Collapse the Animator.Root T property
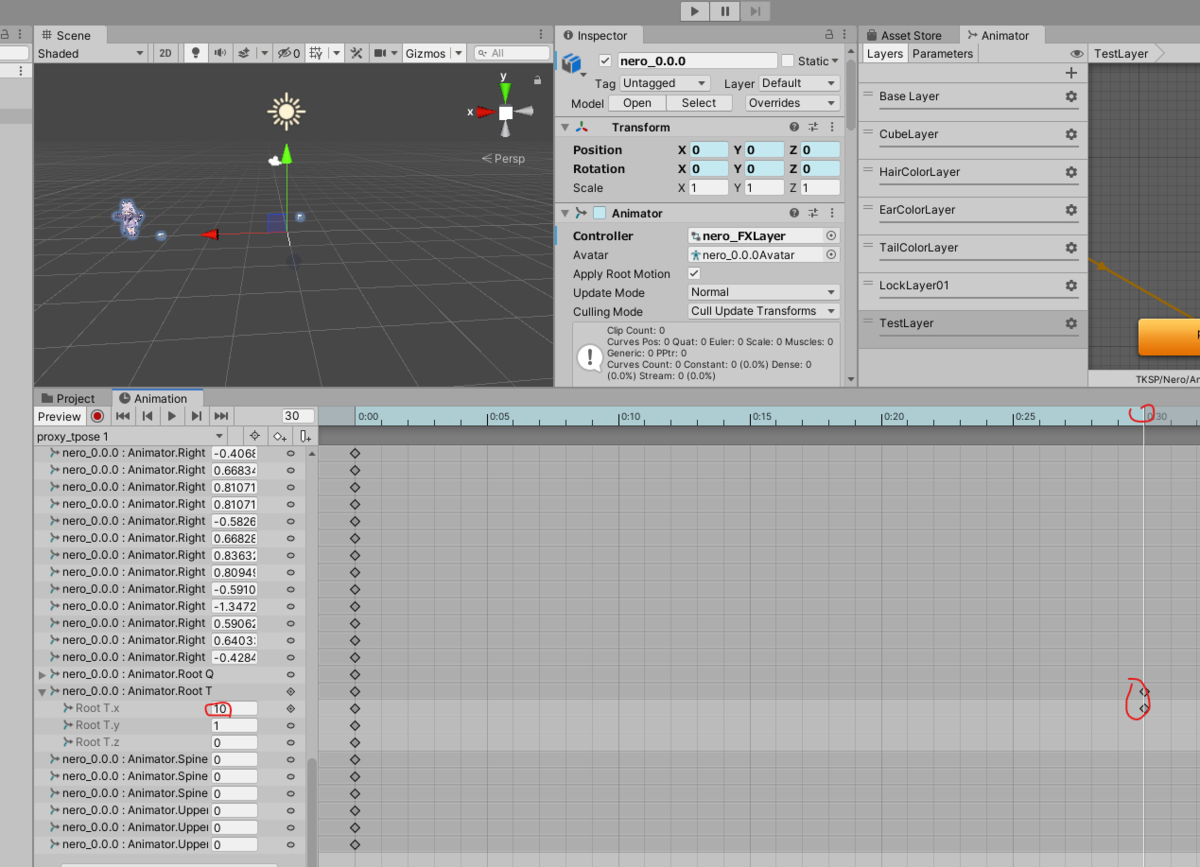 coord(42,691)
